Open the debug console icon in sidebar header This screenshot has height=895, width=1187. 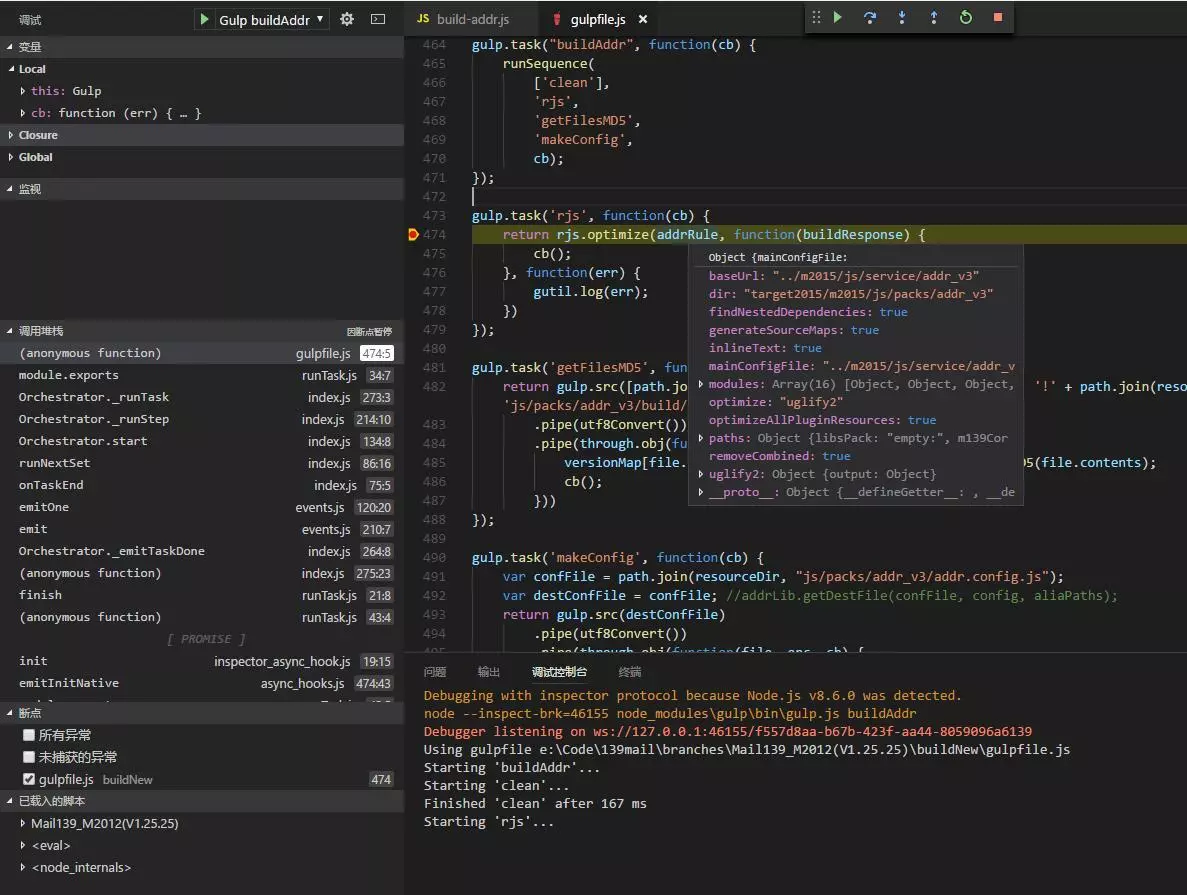click(377, 19)
